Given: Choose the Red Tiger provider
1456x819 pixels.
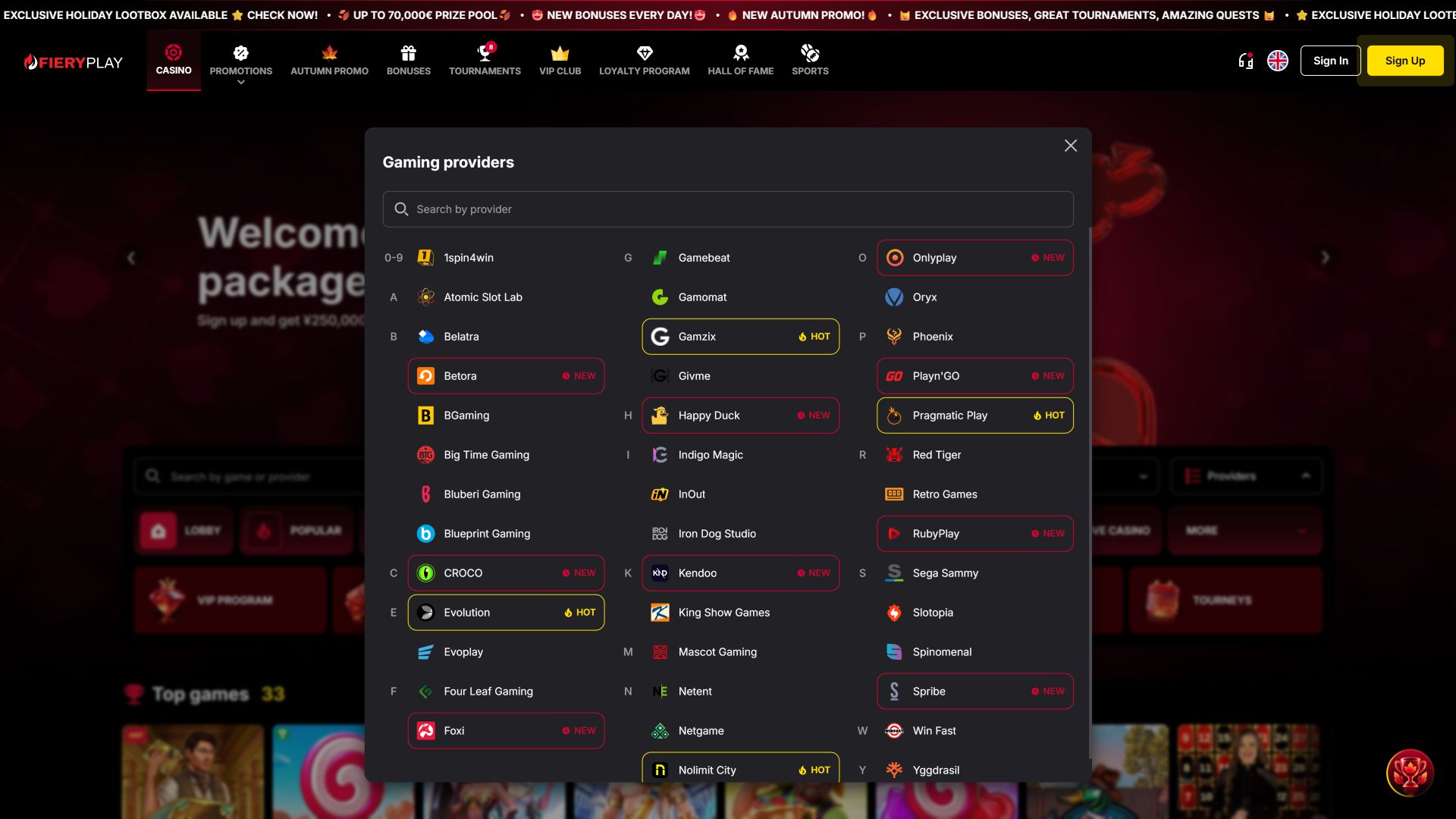Looking at the screenshot, I should point(975,455).
